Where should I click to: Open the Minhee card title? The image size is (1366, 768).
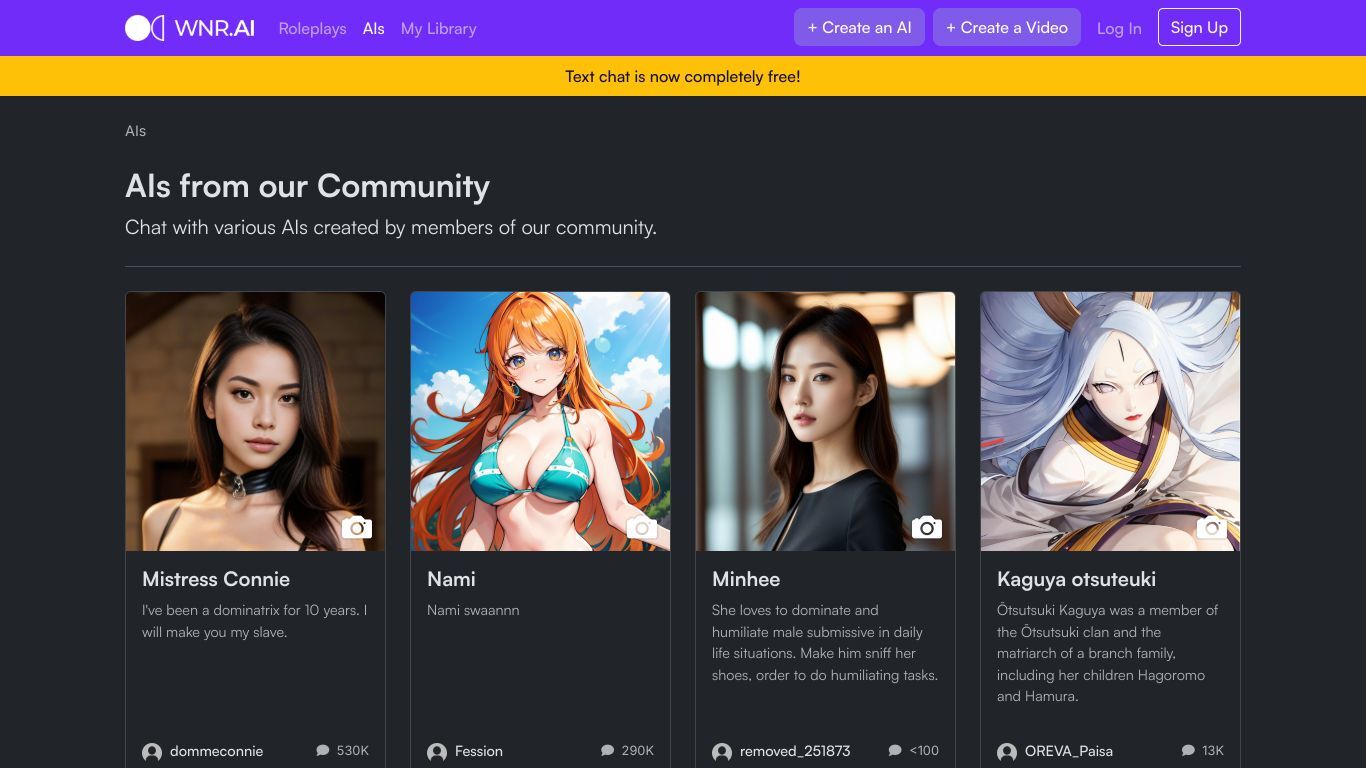pos(746,579)
